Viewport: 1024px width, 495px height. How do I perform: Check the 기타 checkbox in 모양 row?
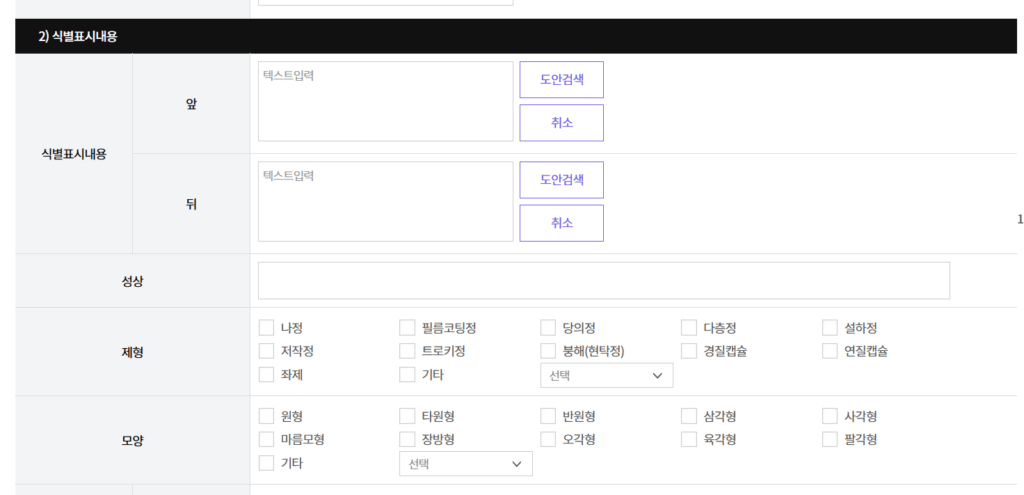tap(266, 463)
